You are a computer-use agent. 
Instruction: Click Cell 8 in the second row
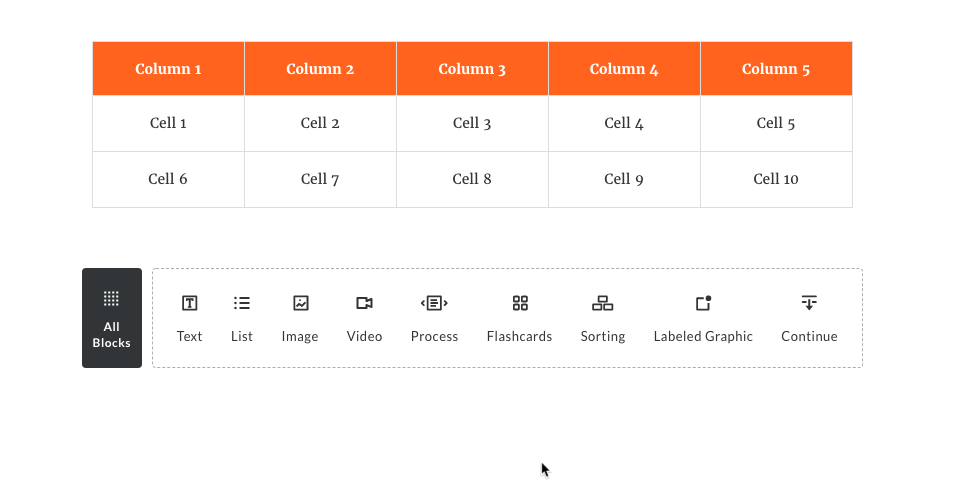(472, 179)
